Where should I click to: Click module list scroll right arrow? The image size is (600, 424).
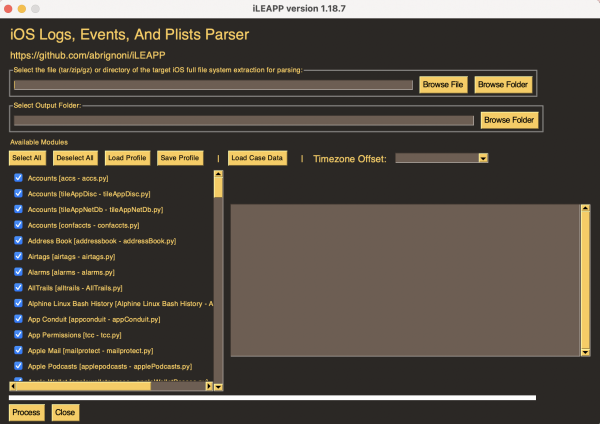pyautogui.click(x=209, y=386)
